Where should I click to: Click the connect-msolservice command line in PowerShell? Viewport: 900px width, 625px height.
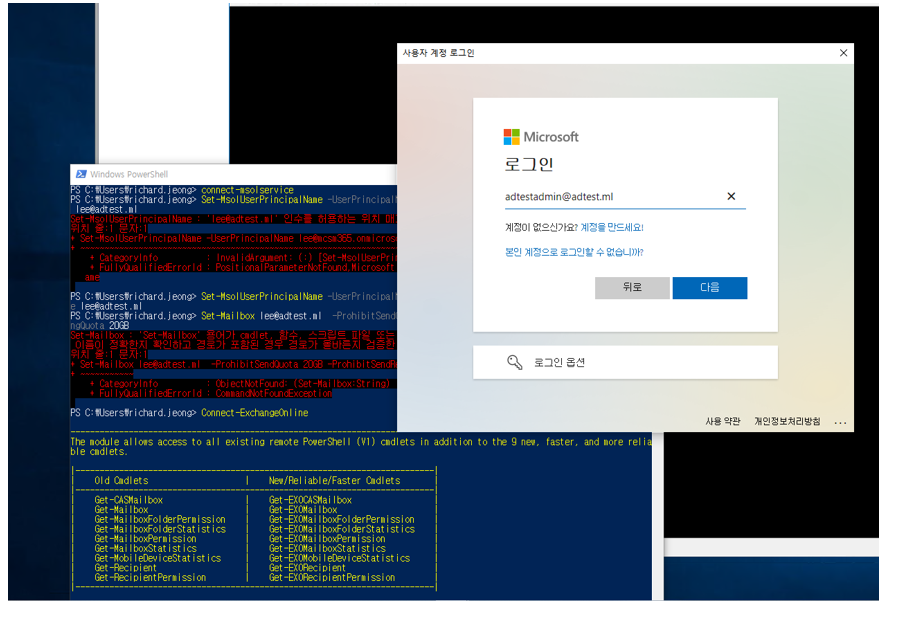pyautogui.click(x=247, y=190)
